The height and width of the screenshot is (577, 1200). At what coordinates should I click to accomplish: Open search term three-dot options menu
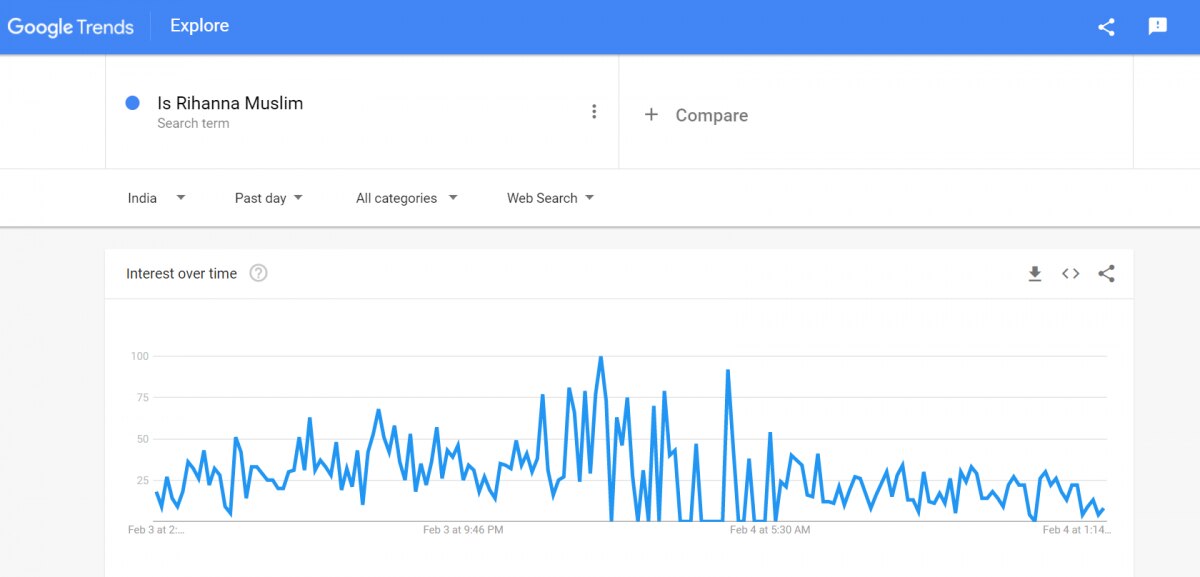tap(594, 112)
